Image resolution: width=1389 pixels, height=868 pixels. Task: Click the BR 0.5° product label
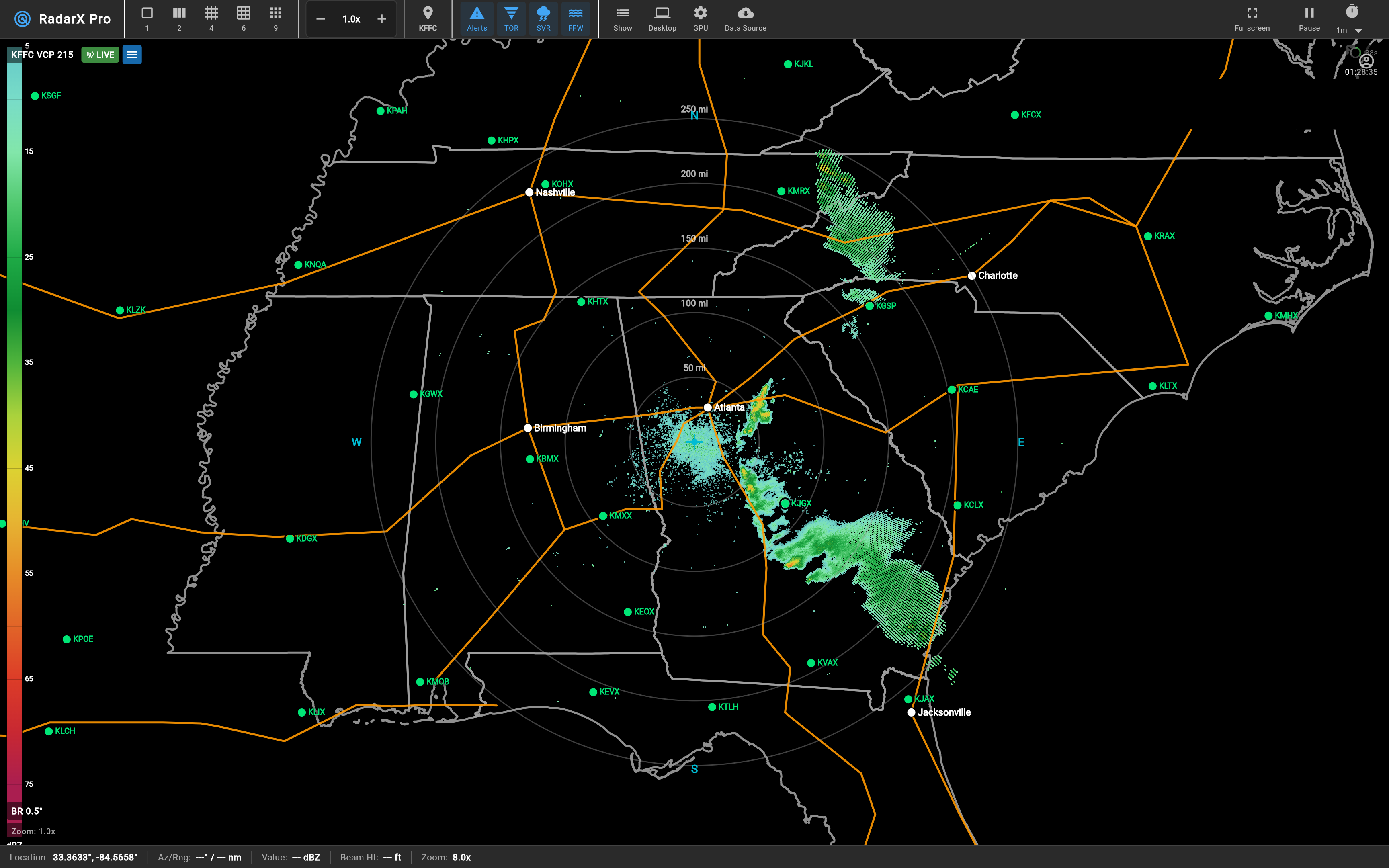27,811
